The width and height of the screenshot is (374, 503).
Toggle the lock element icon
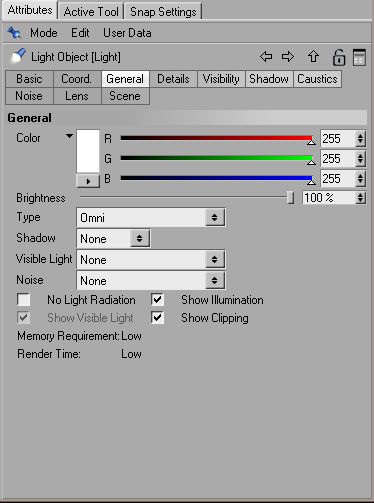click(x=339, y=57)
